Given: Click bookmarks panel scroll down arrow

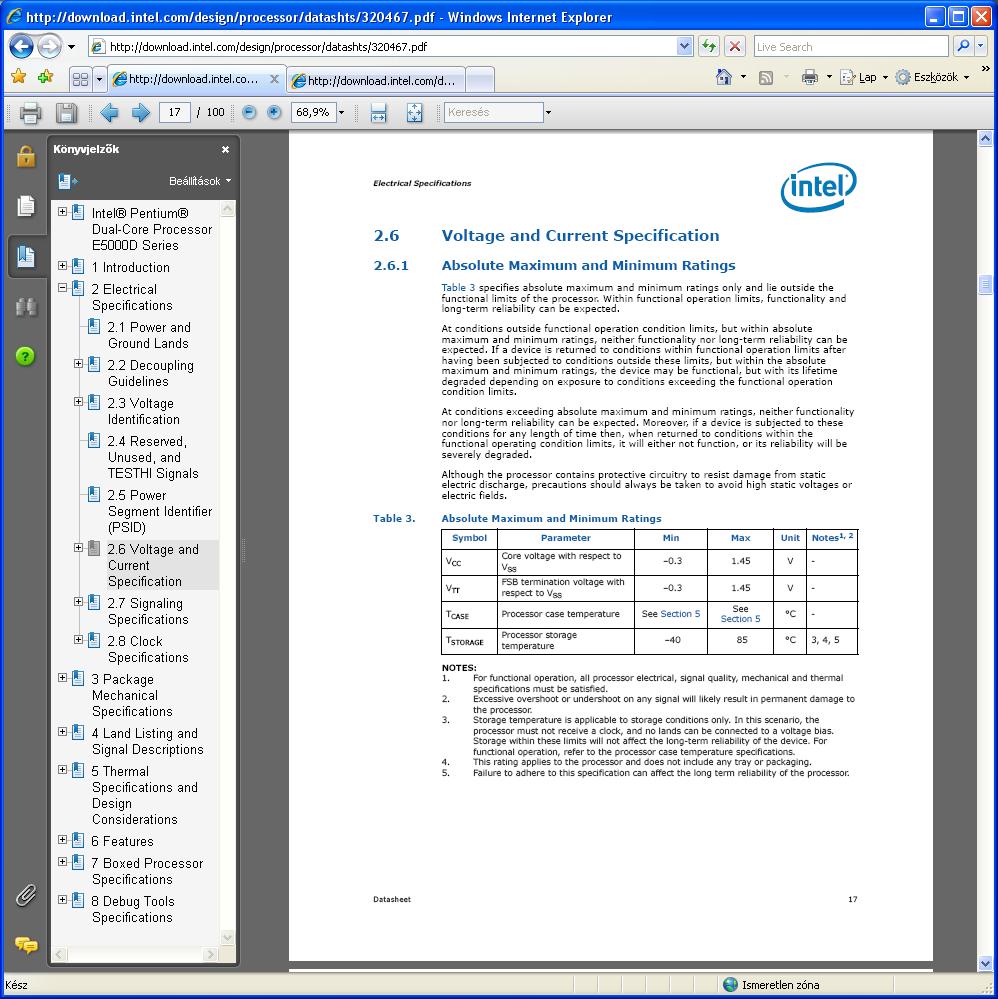Looking at the screenshot, I should click(x=228, y=937).
